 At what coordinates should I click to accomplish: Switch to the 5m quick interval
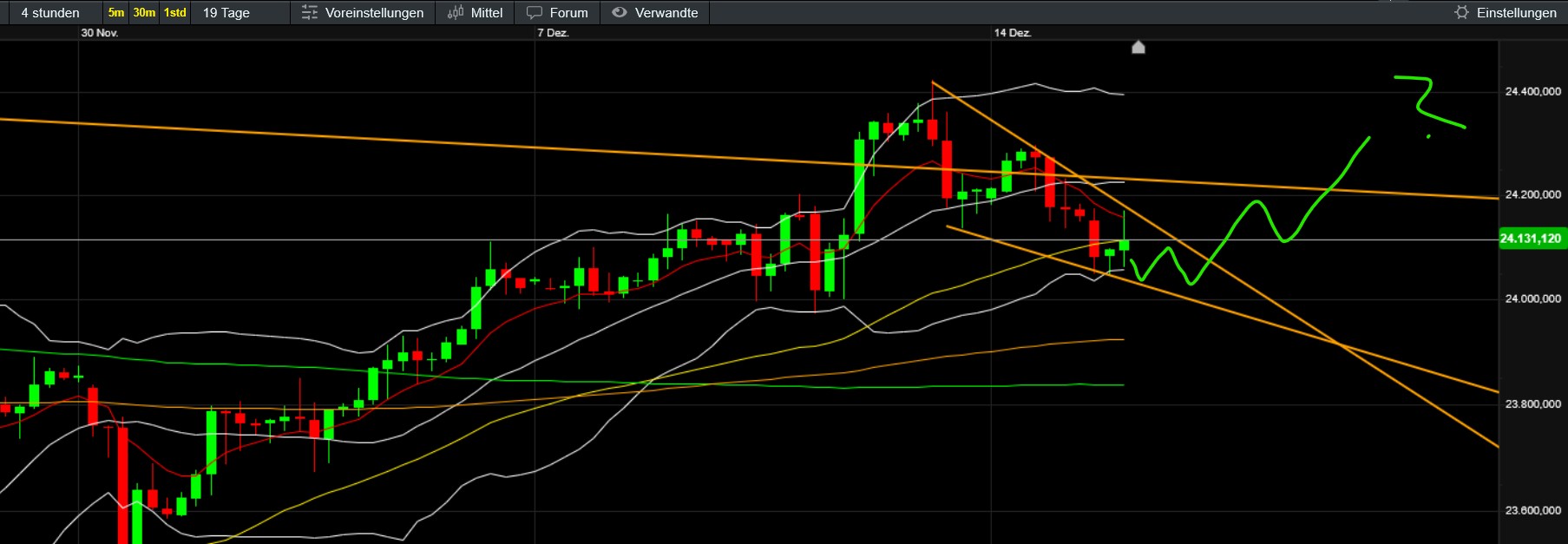(116, 13)
